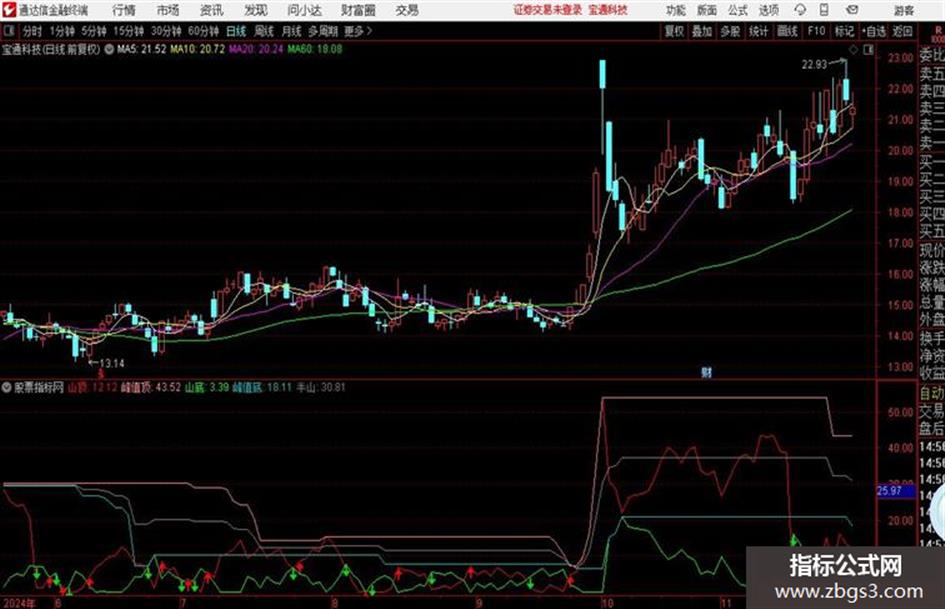
Task: Click the 标记 mark button
Action: (x=844, y=31)
